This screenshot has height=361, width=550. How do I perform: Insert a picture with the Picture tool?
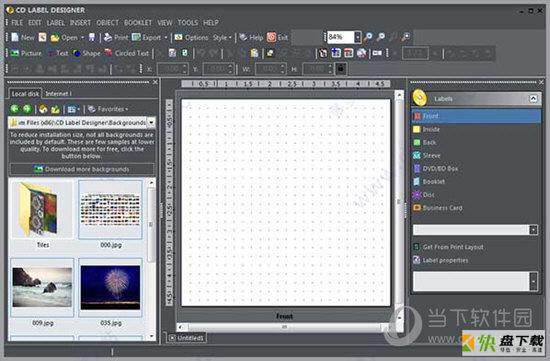(26, 53)
